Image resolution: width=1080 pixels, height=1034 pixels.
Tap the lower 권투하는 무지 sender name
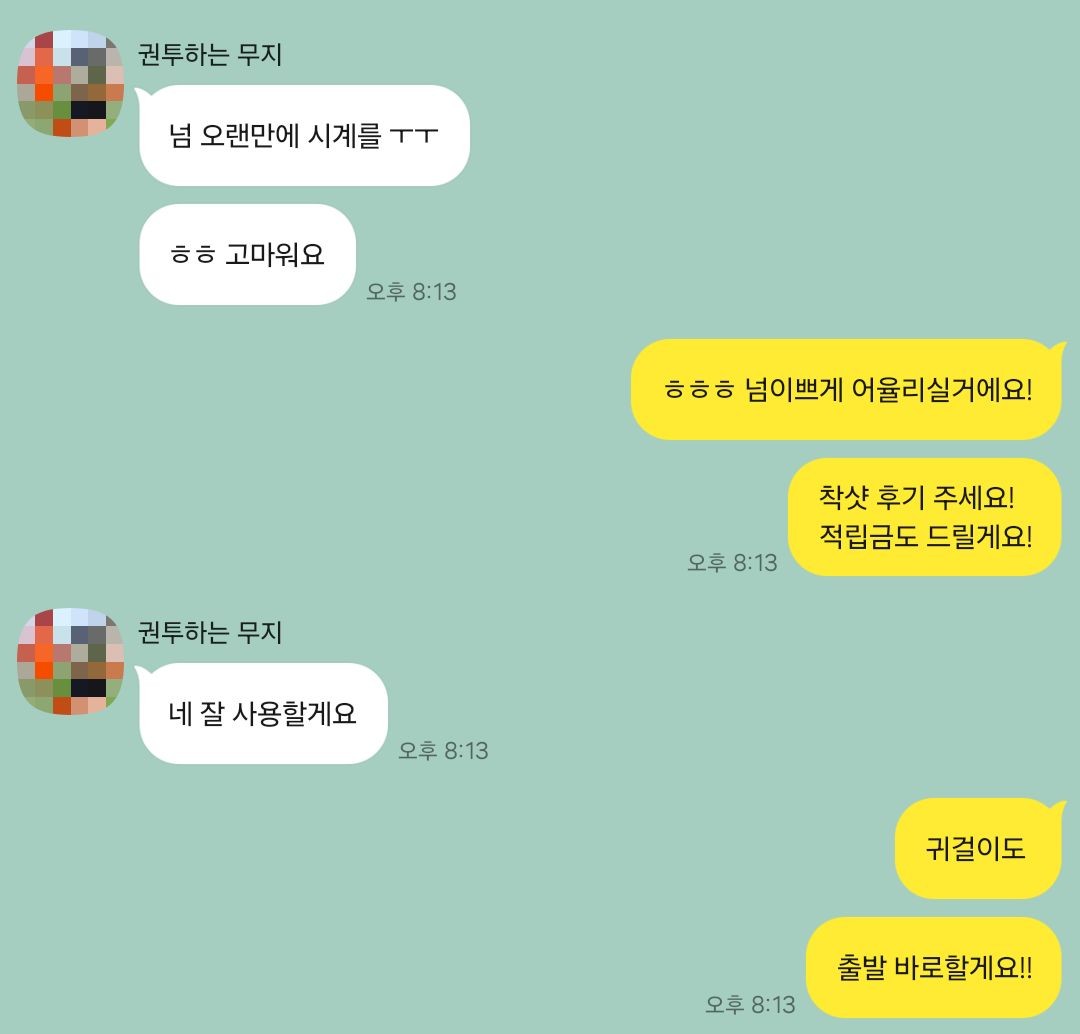tap(210, 632)
